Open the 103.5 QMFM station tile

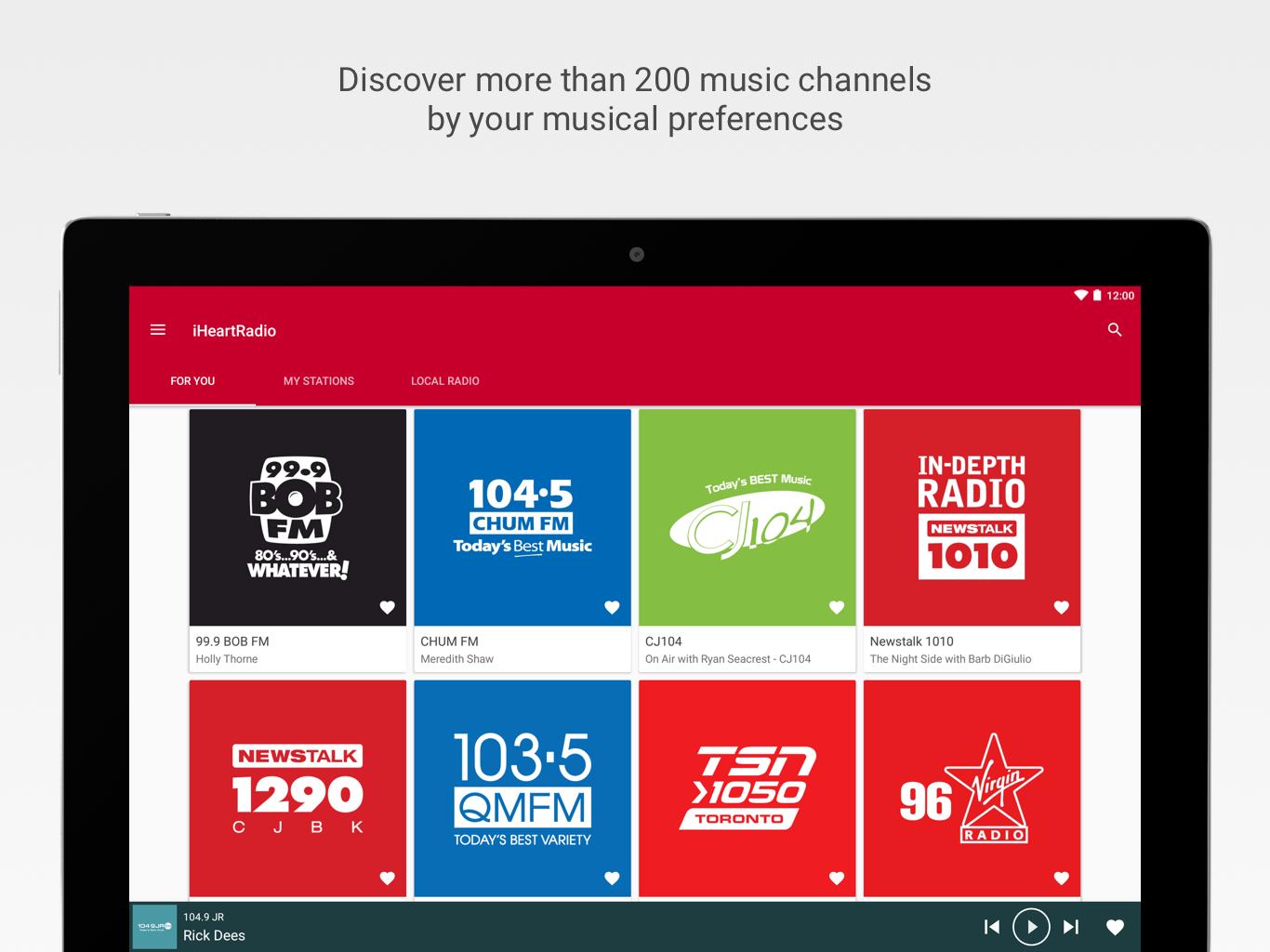523,788
